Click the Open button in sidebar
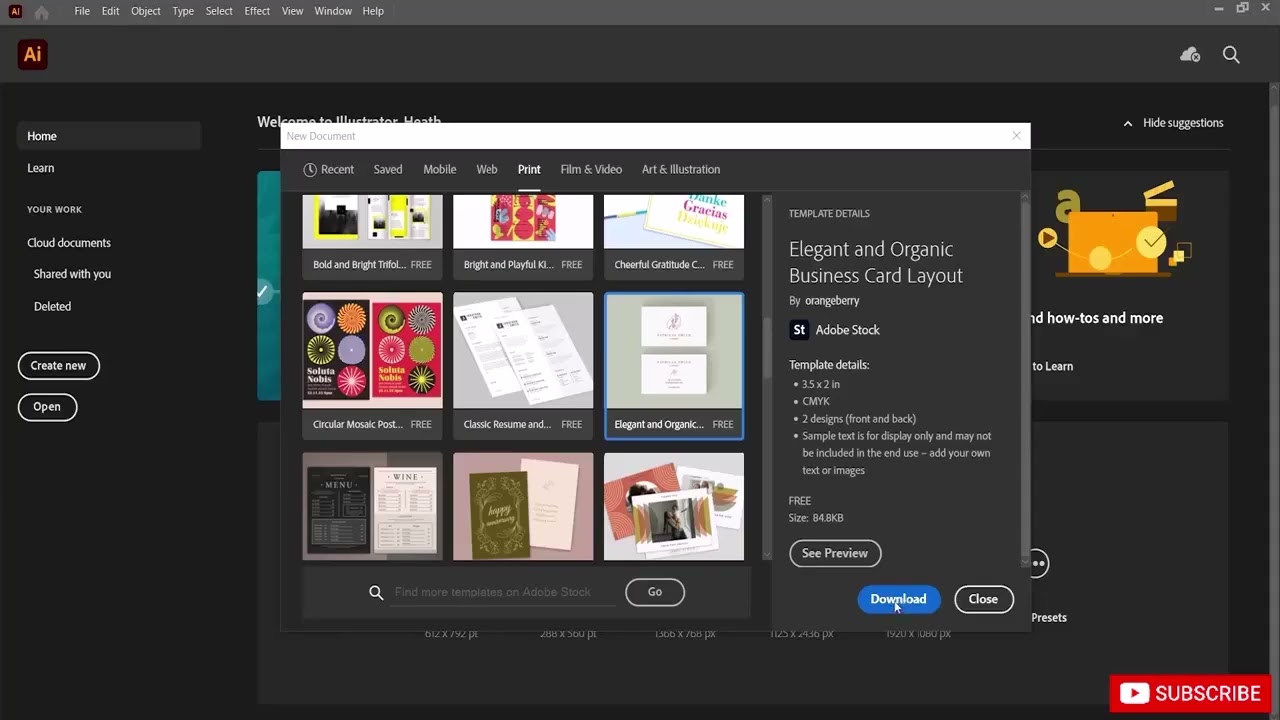Image resolution: width=1280 pixels, height=720 pixels. tap(47, 407)
